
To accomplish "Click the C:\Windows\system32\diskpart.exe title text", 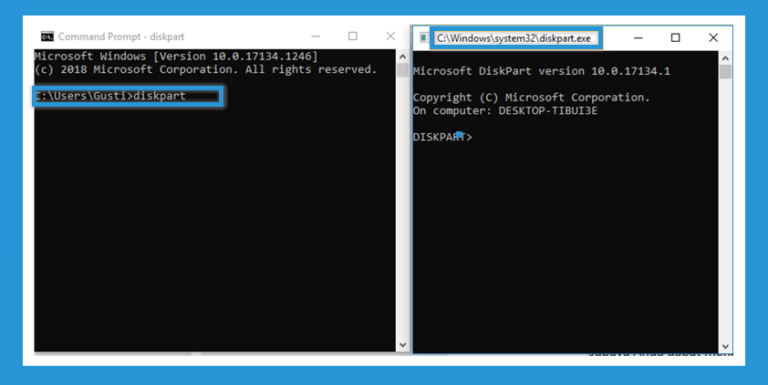I will [x=514, y=38].
